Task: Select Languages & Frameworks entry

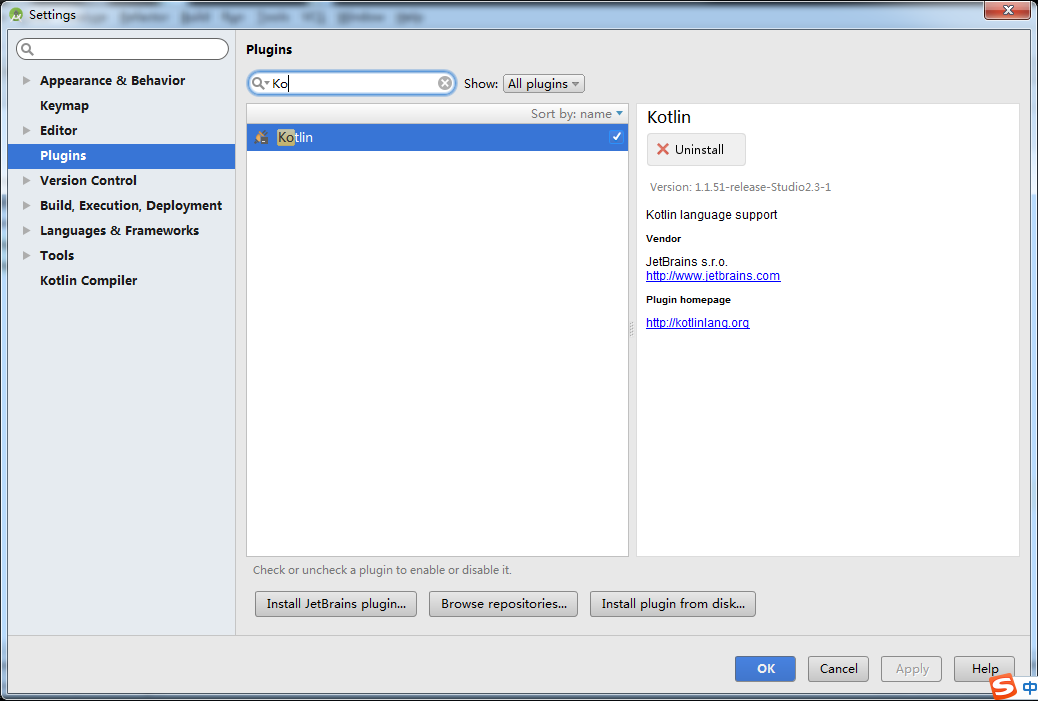Action: (x=119, y=231)
